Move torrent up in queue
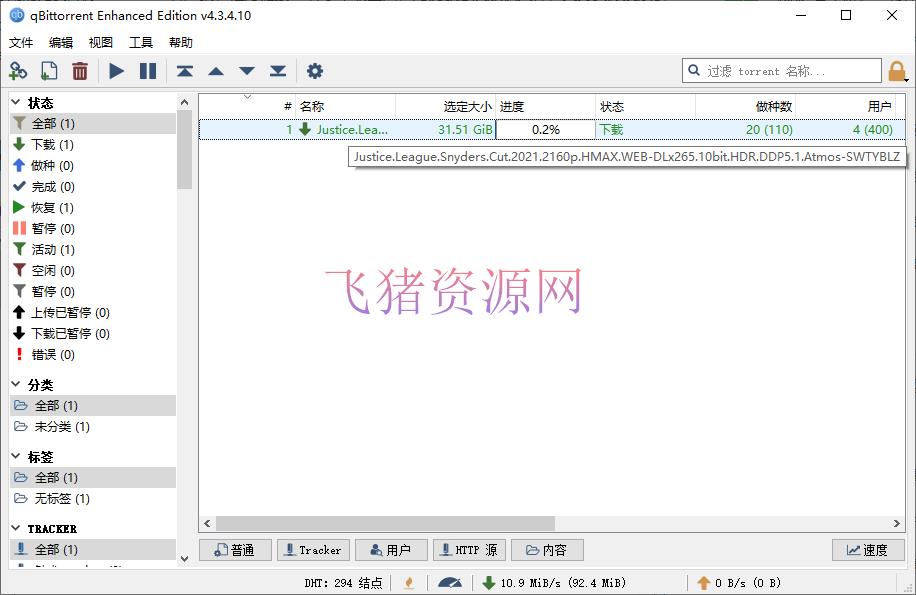916x595 pixels. click(x=216, y=71)
